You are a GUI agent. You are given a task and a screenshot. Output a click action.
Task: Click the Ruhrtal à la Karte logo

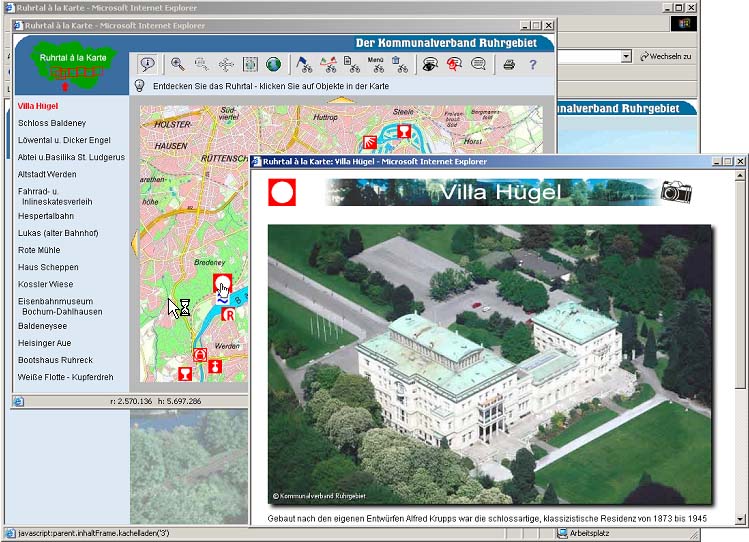coord(73,67)
